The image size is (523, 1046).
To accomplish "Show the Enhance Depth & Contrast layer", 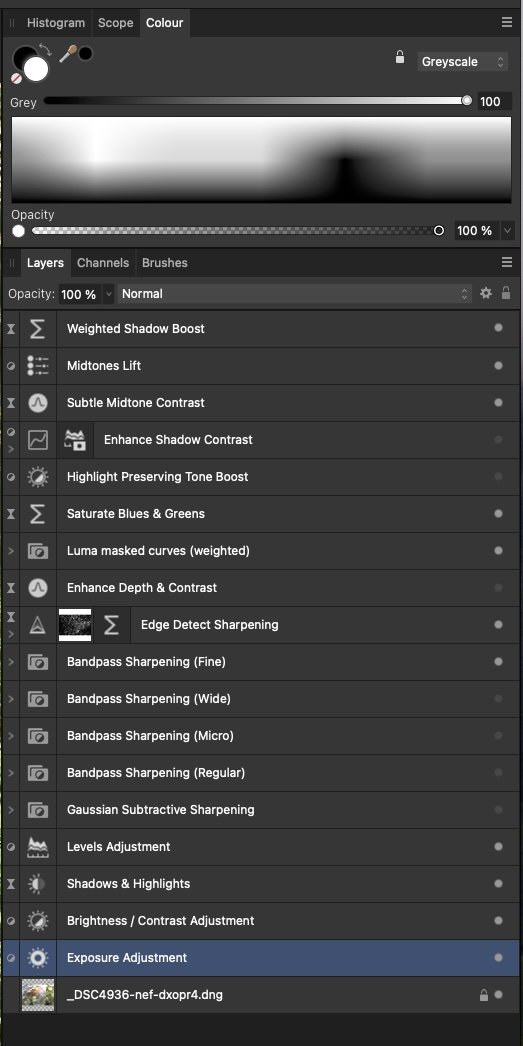I will pyautogui.click(x=498, y=588).
